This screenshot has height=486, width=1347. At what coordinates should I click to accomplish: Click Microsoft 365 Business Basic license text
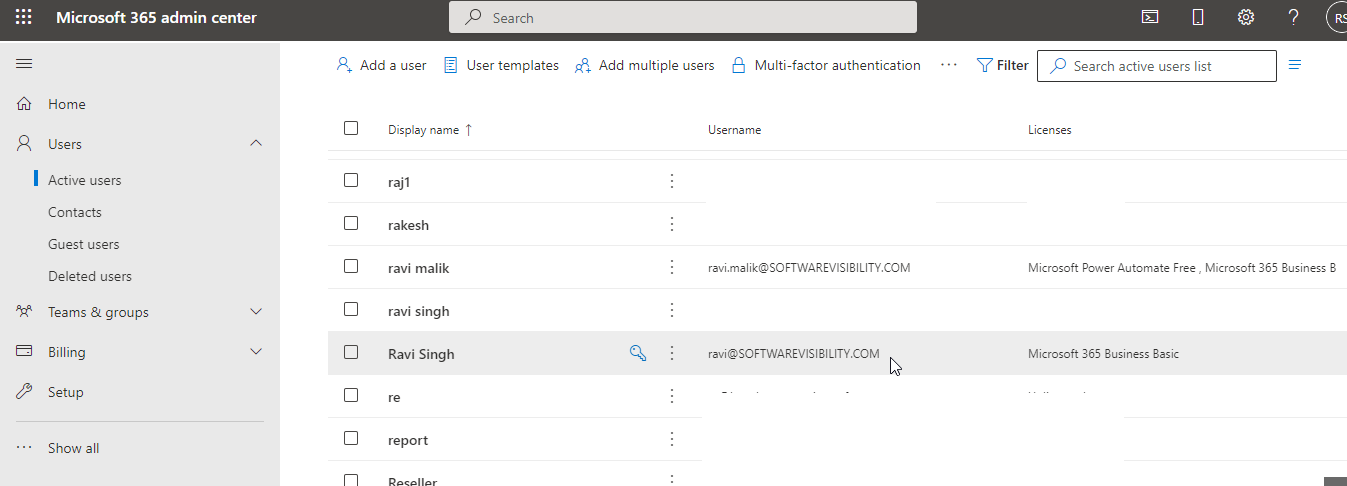(1103, 354)
